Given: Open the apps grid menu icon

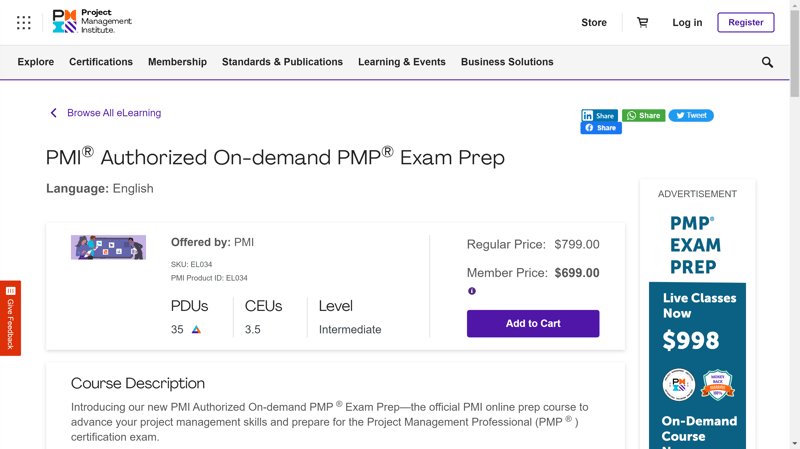Looking at the screenshot, I should (24, 22).
